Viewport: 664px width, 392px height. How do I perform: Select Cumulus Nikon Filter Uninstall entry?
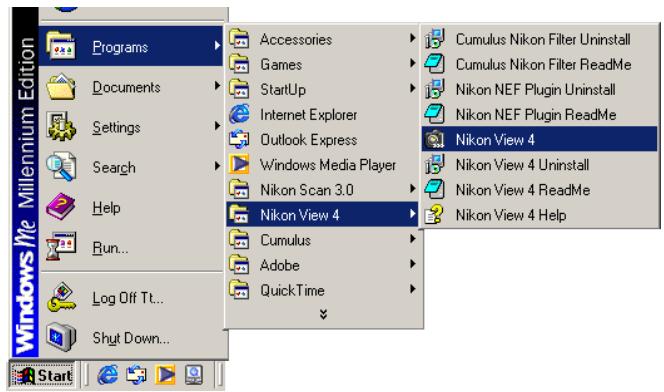coord(540,39)
